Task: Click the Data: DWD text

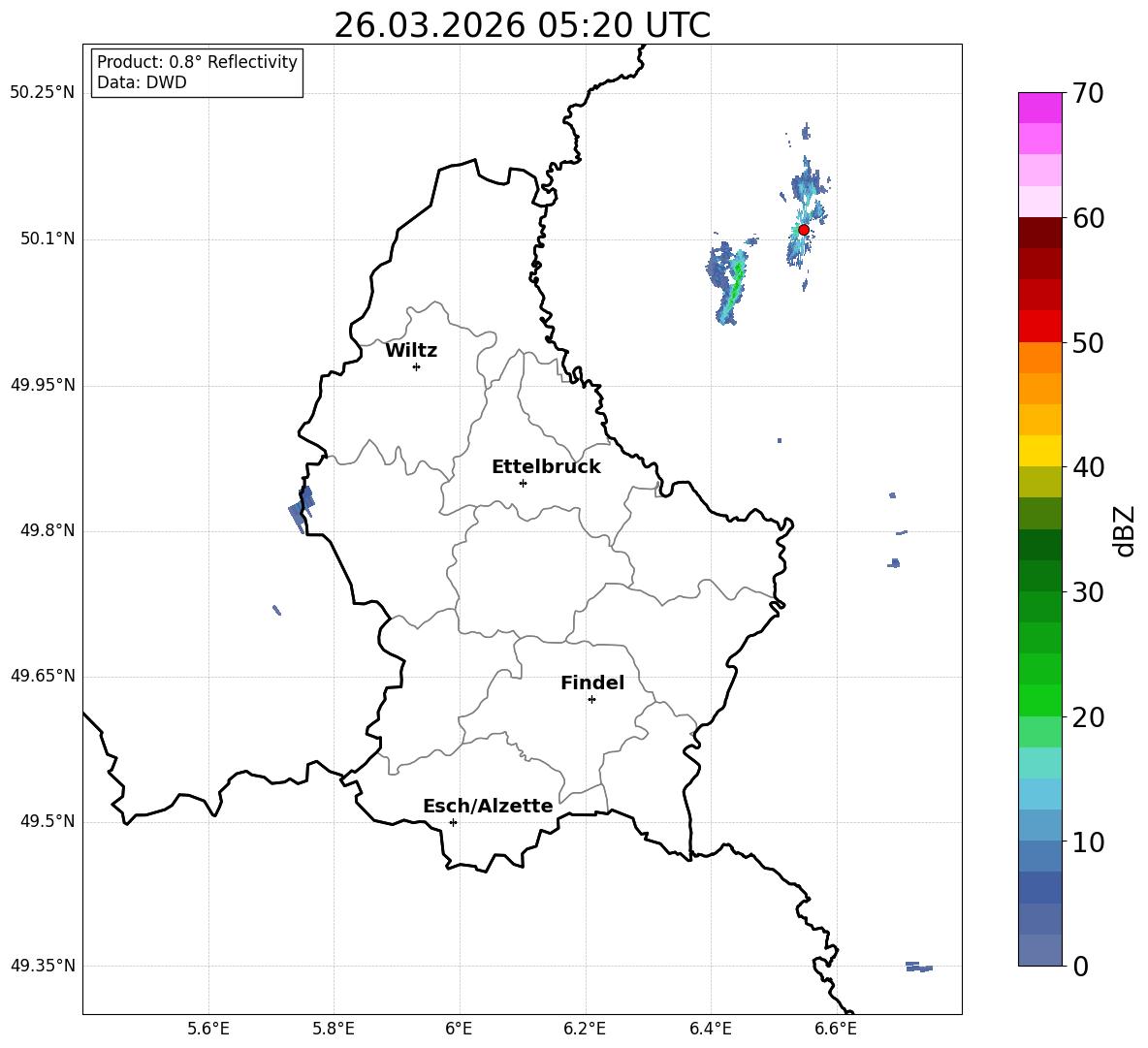Action: [142, 82]
